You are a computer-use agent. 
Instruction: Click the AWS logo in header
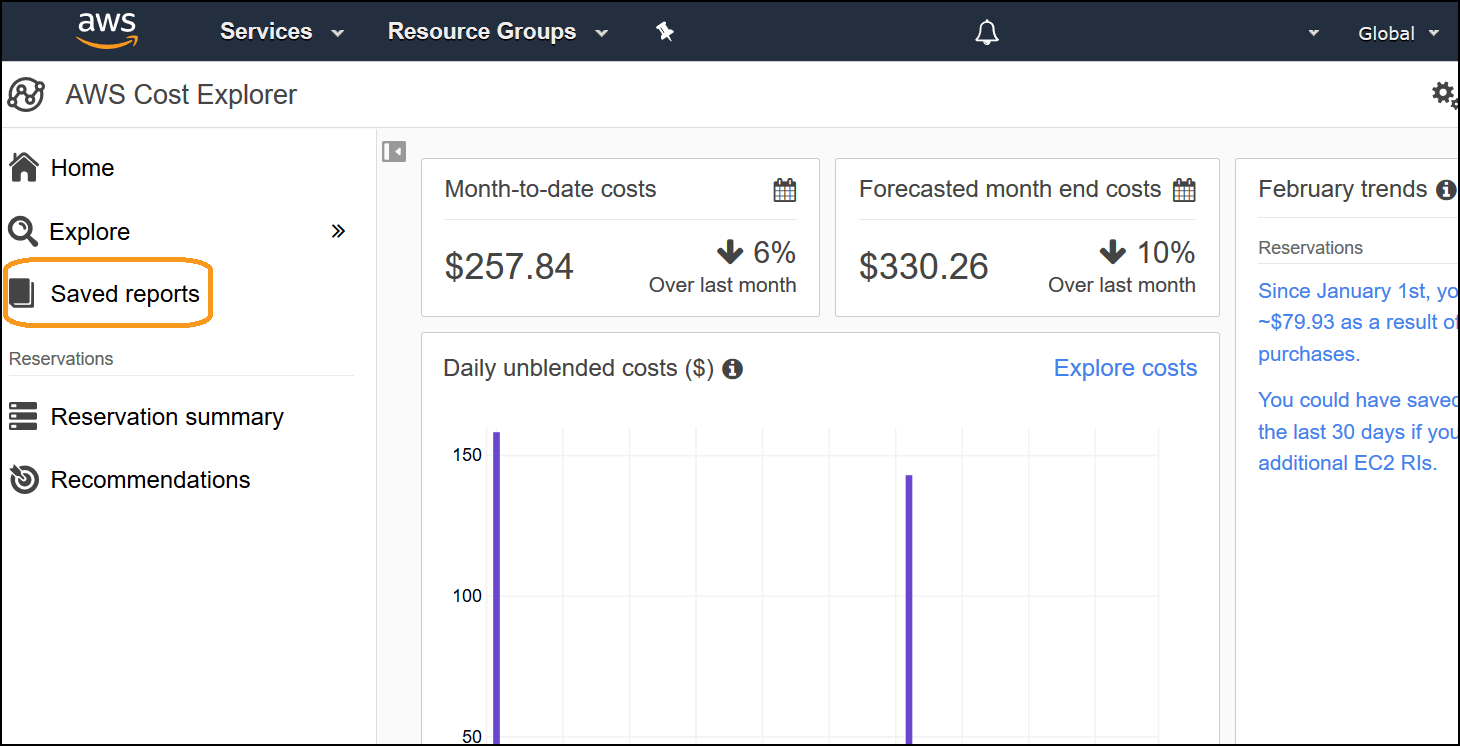[107, 30]
